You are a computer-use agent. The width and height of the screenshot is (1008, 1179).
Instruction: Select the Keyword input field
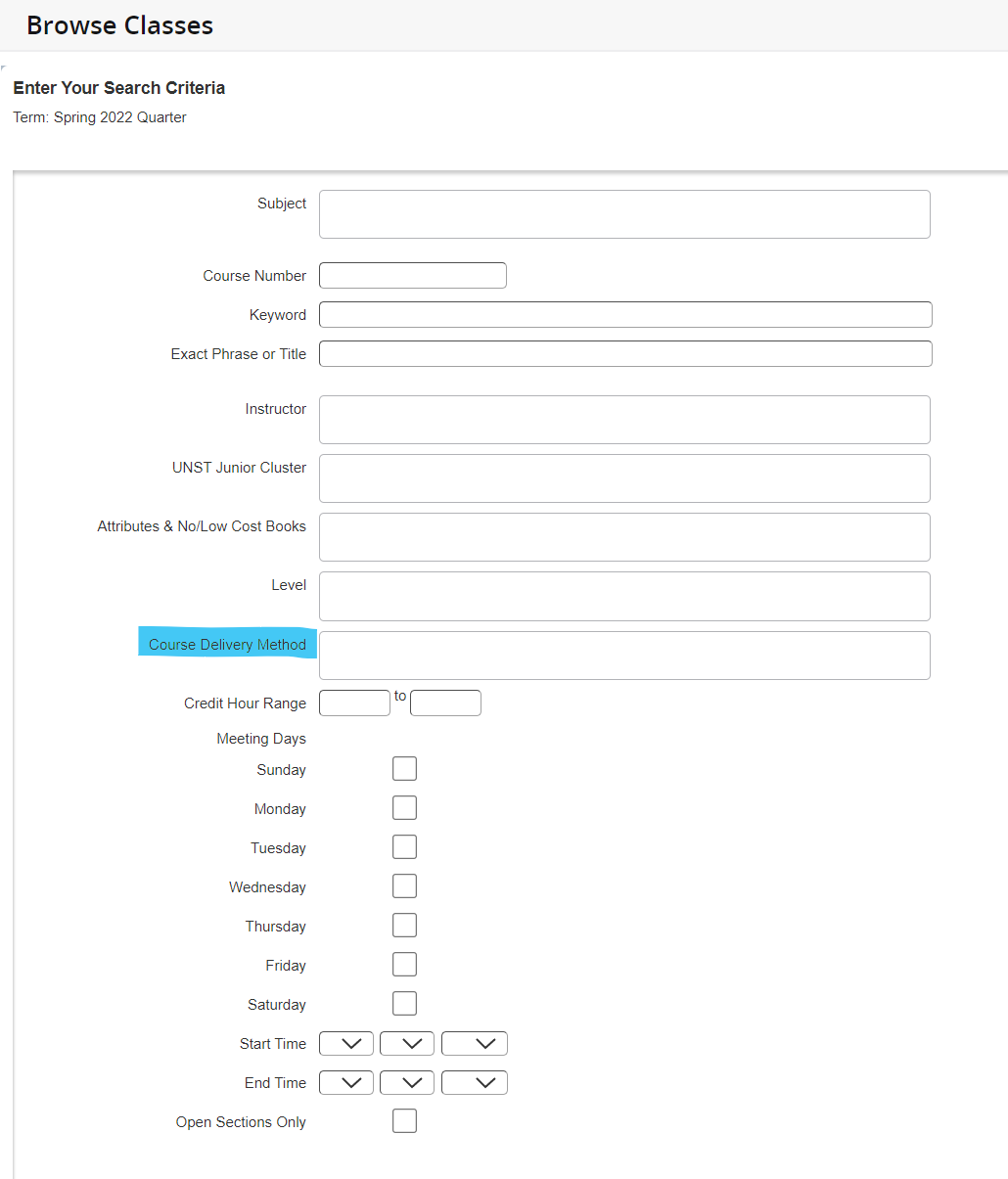[x=626, y=314]
